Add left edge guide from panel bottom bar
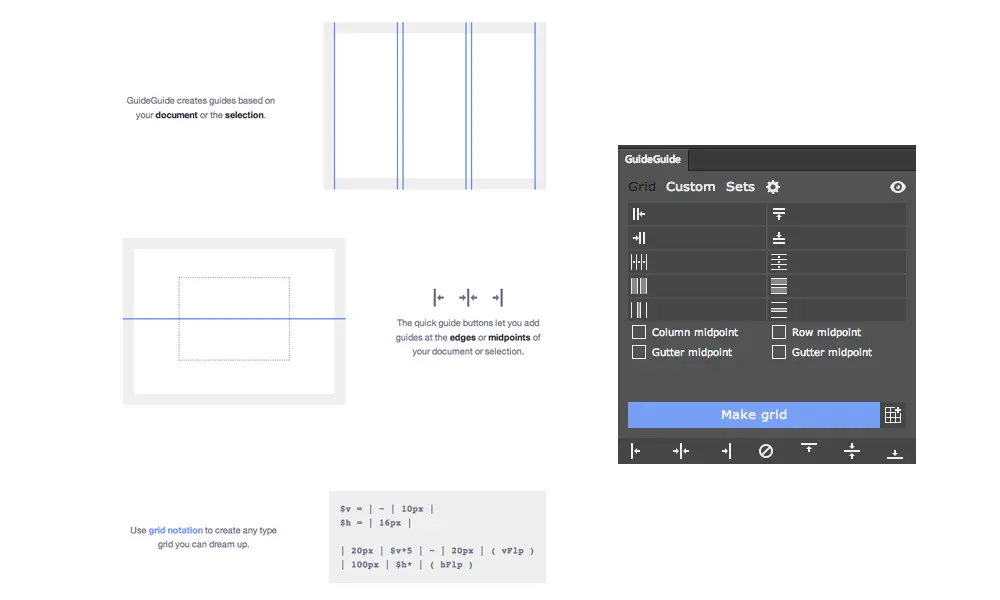 [x=636, y=451]
